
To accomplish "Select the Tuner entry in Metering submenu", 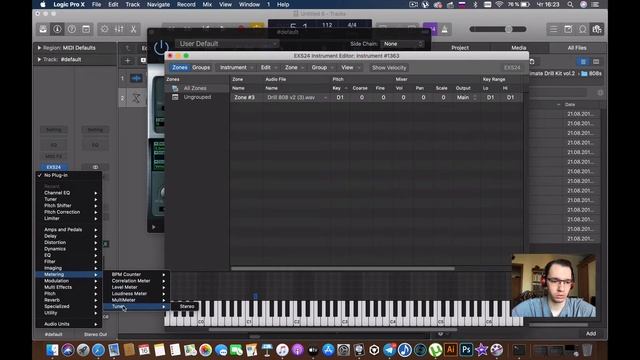I will tap(137, 307).
